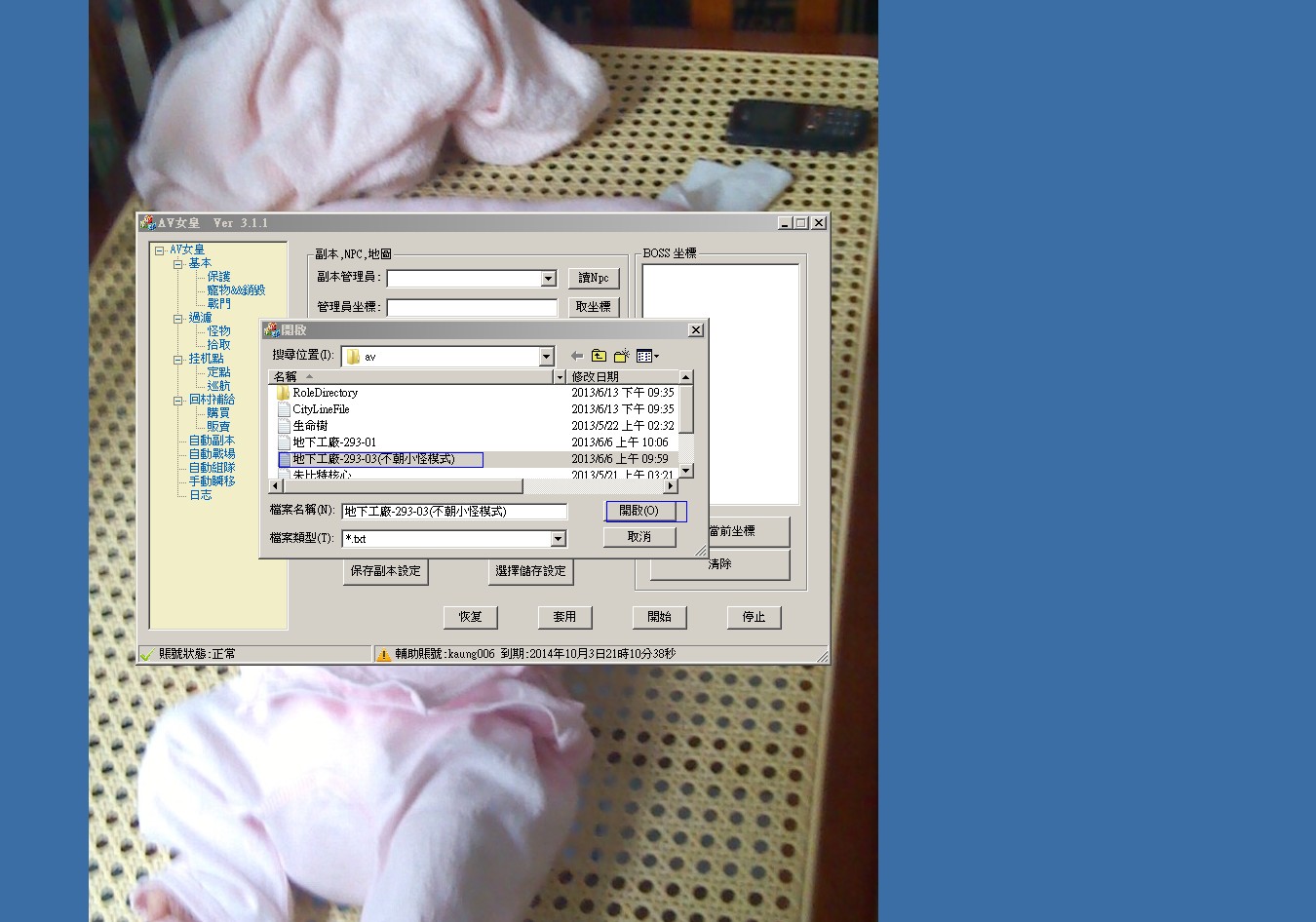This screenshot has width=1316, height=922.
Task: Select 販賣 in the settings tree
Action: pyautogui.click(x=218, y=427)
